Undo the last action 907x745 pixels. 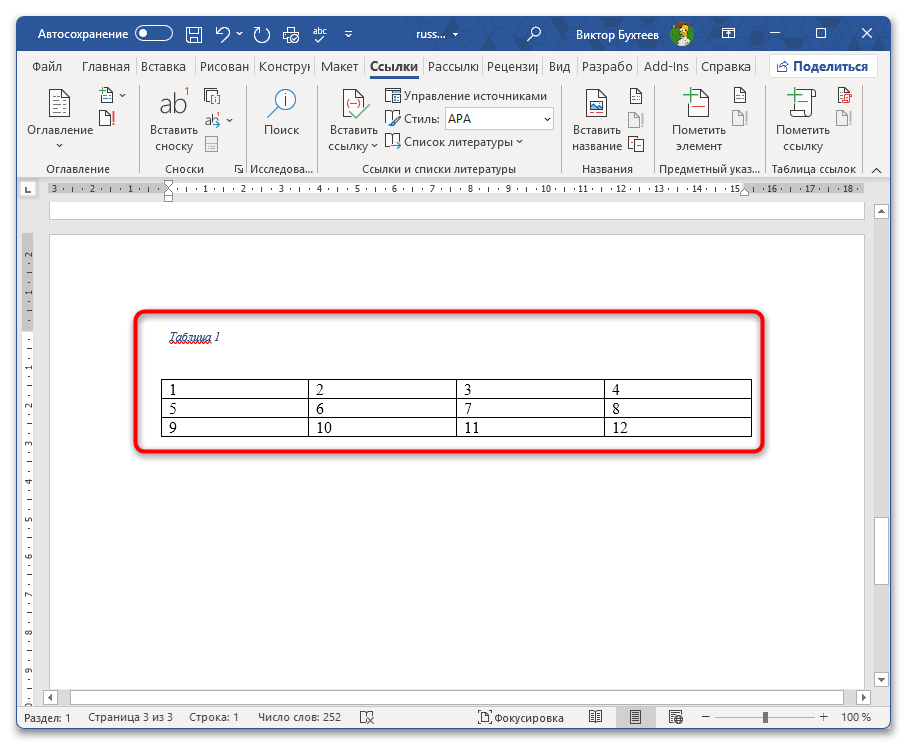click(x=222, y=34)
